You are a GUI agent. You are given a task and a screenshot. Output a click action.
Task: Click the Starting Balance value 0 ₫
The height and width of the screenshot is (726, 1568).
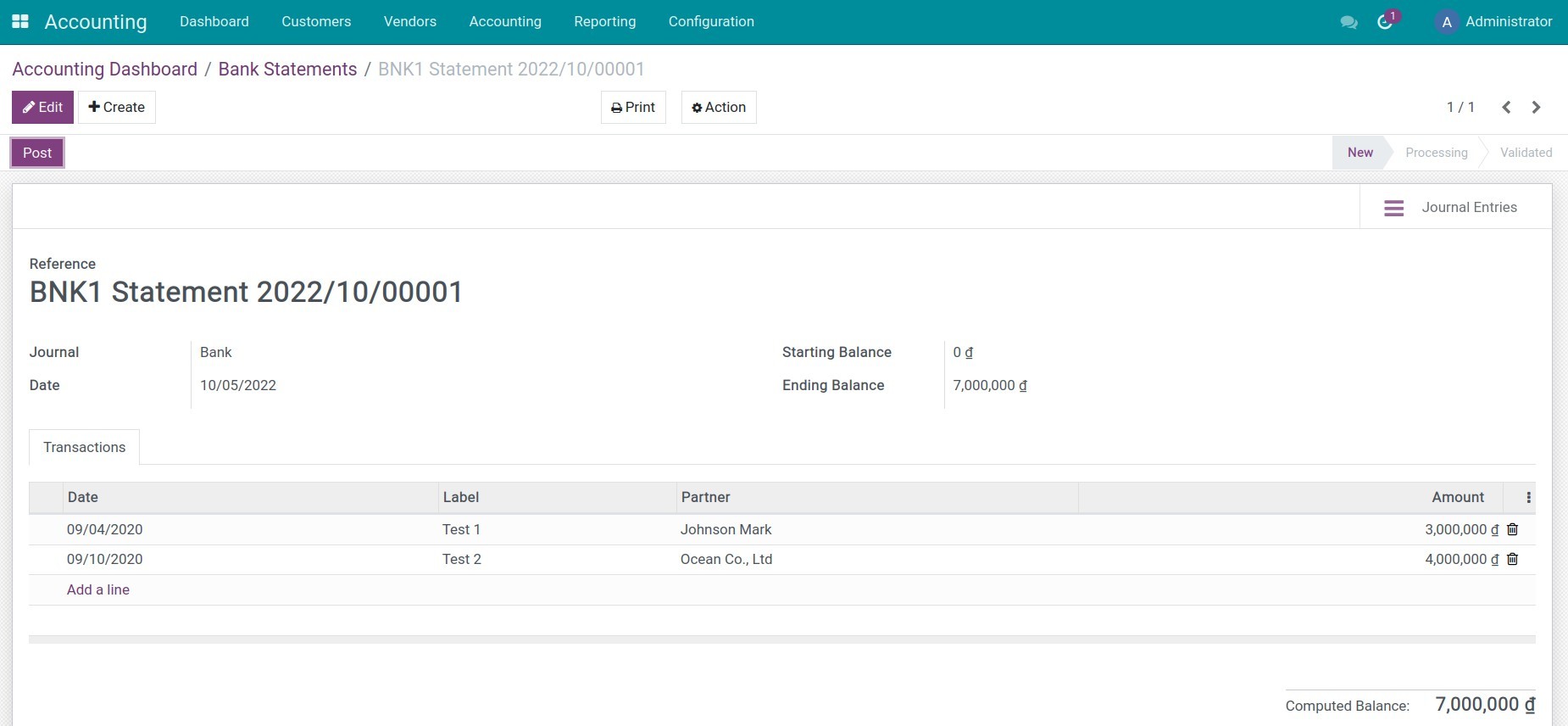click(x=963, y=352)
